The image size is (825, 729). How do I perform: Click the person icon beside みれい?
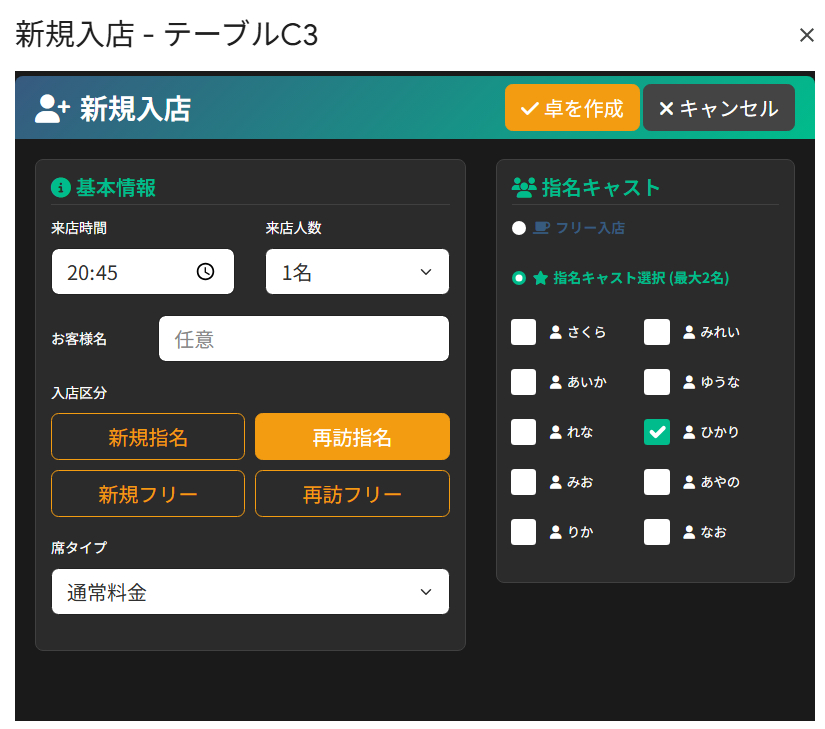(689, 332)
